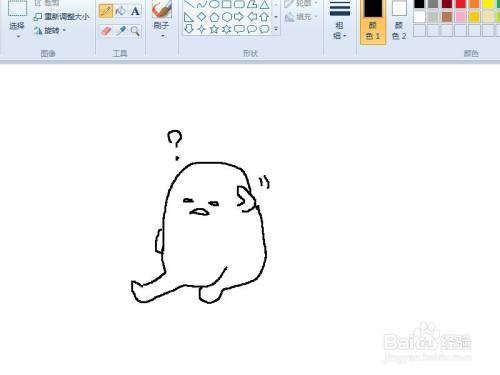
Task: Select the Eraser tool
Action: tap(106, 31)
